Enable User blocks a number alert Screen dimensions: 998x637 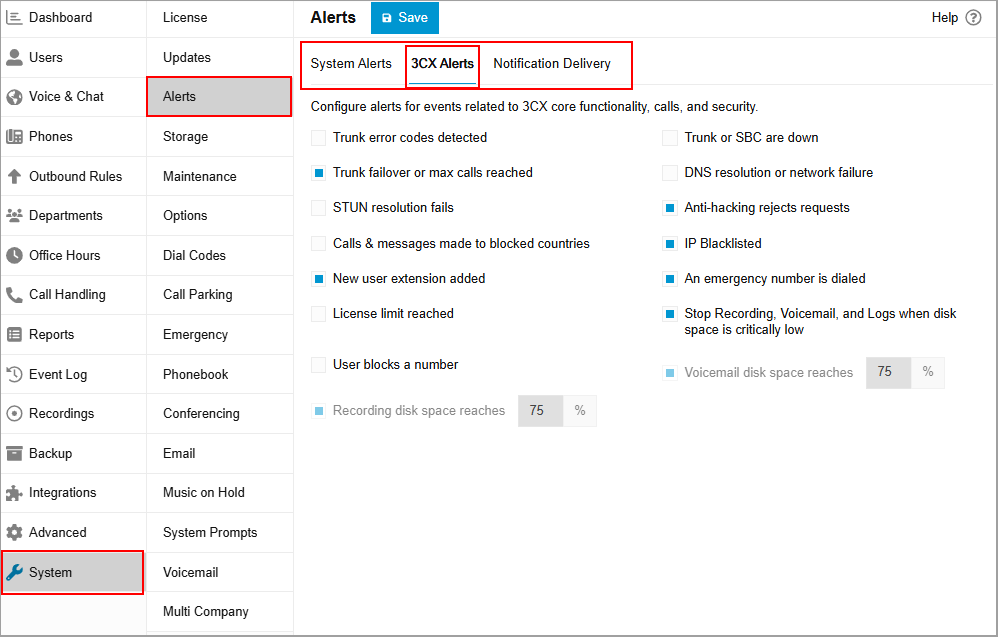[318, 365]
